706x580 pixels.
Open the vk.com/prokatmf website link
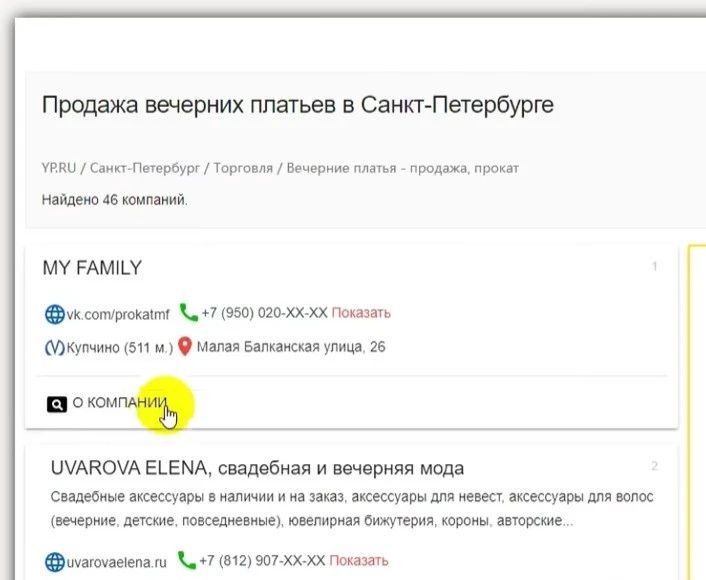118,314
